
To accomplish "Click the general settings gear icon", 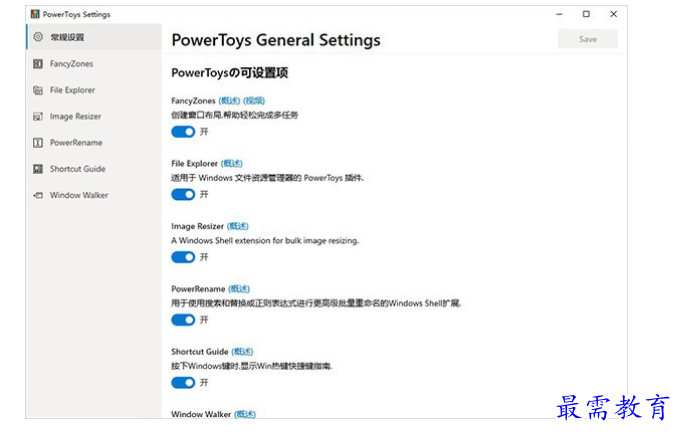I will coord(38,37).
